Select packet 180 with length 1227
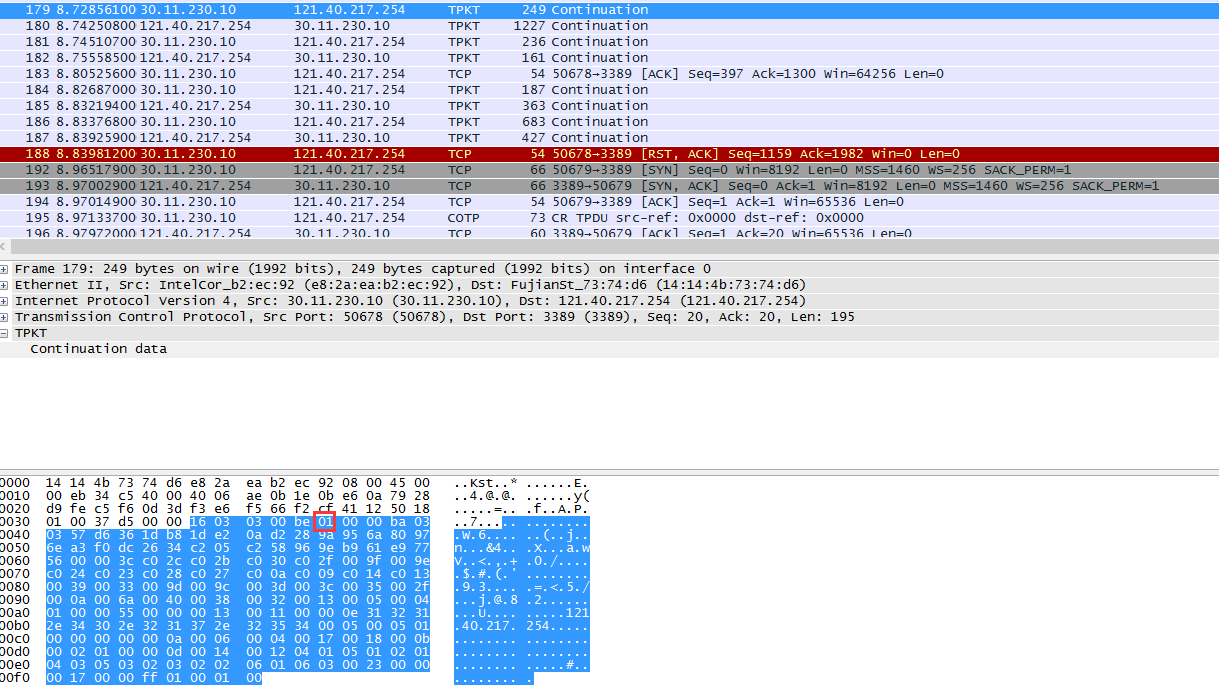Viewport: 1219px width, 685px height. tap(609, 25)
